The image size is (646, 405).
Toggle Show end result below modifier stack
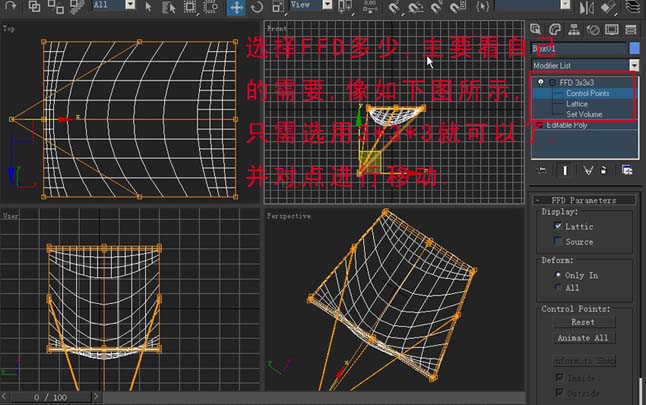(x=565, y=170)
